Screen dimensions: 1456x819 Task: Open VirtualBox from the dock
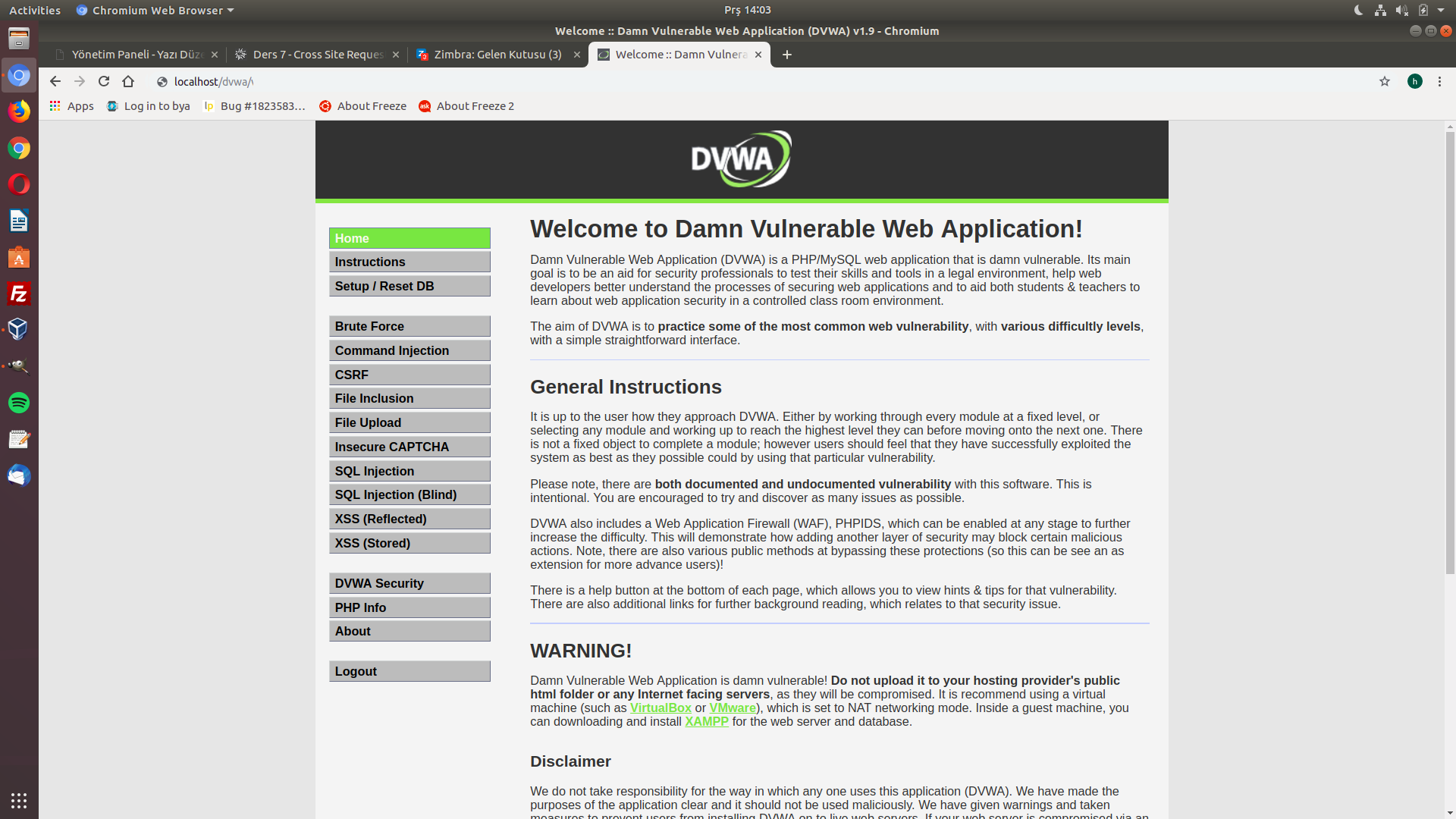(x=19, y=329)
